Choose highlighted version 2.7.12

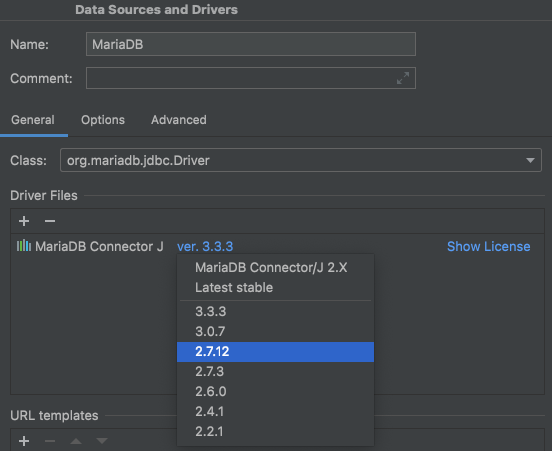click(275, 352)
